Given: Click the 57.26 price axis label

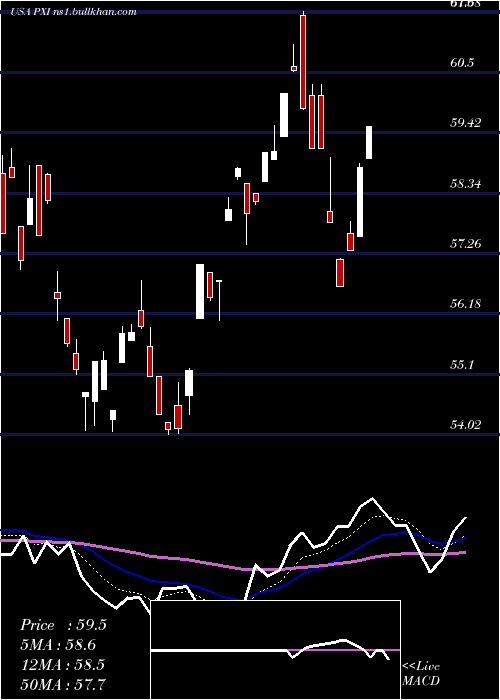Looking at the screenshot, I should pyautogui.click(x=466, y=244).
